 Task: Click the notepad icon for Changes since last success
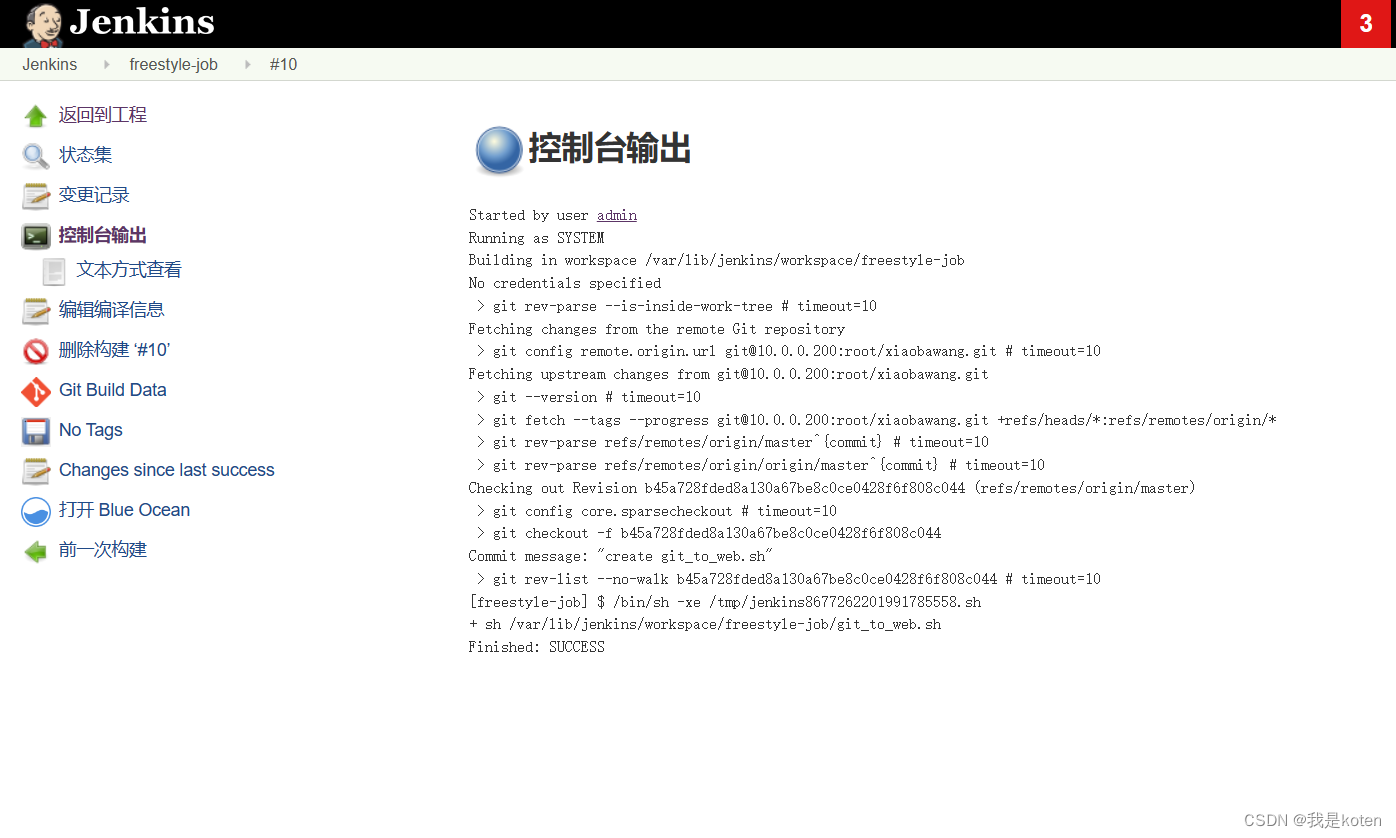[36, 471]
